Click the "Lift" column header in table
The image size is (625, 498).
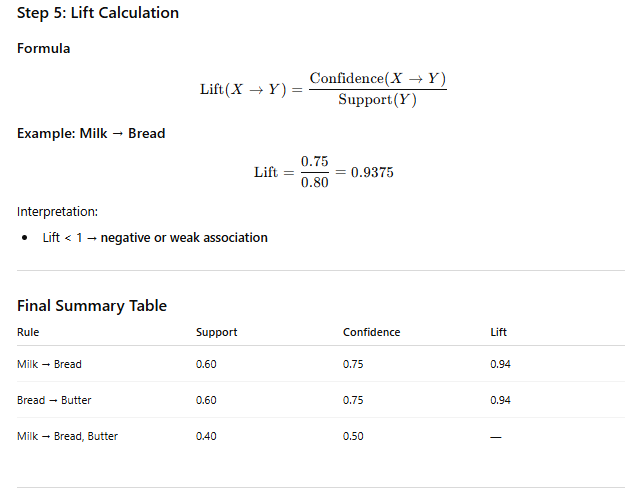[x=499, y=332]
